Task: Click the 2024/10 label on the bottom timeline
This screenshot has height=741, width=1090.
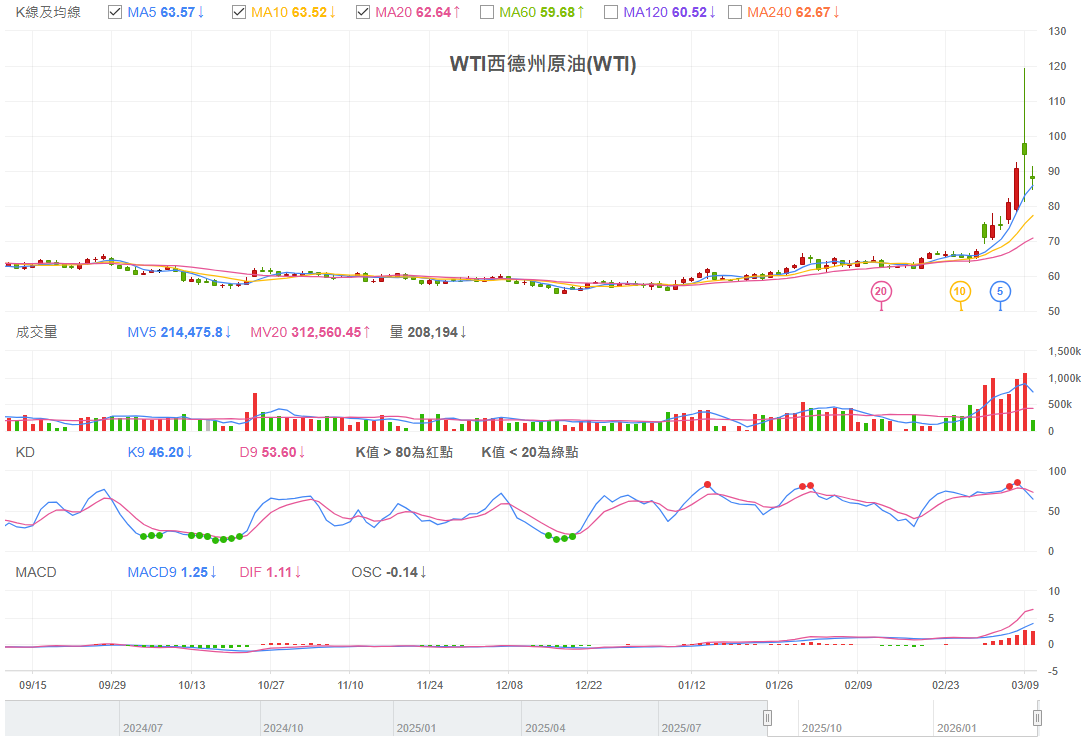Action: click(x=283, y=729)
